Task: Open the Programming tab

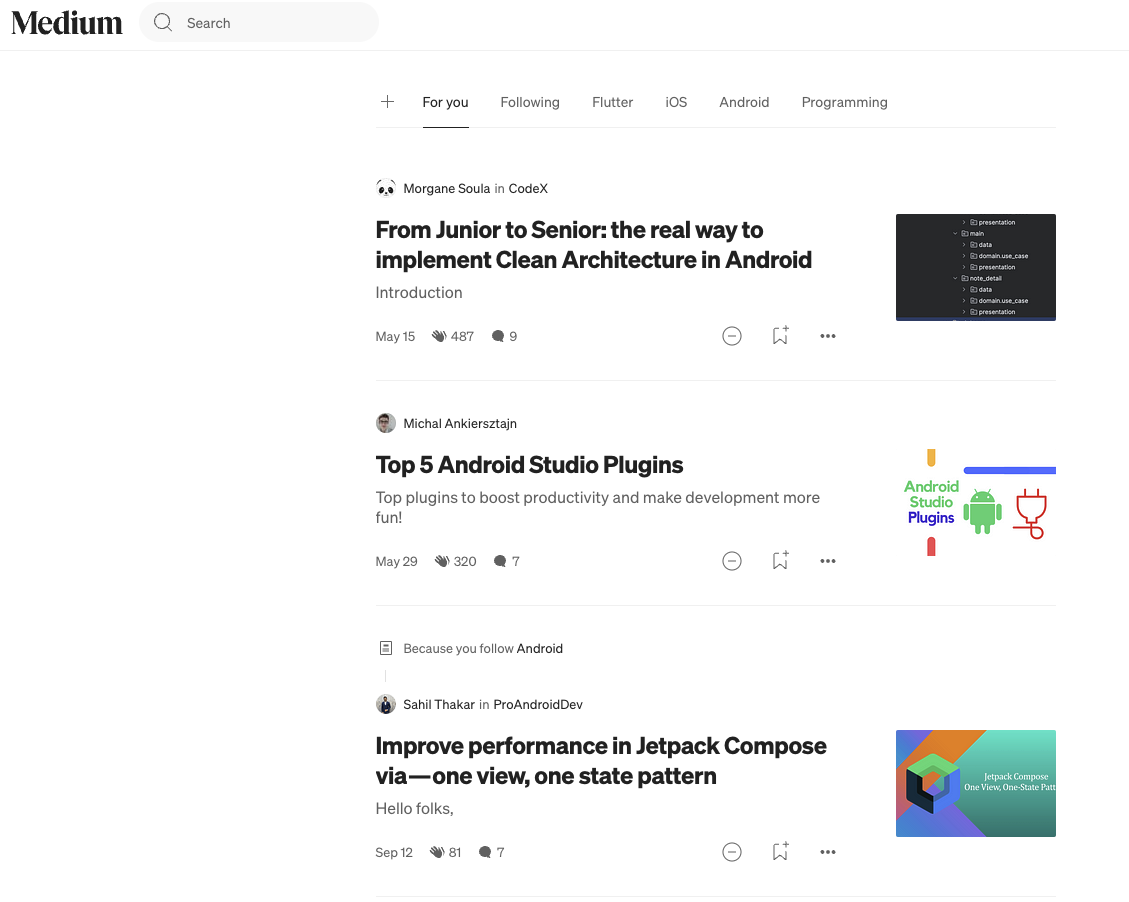Action: tap(845, 102)
